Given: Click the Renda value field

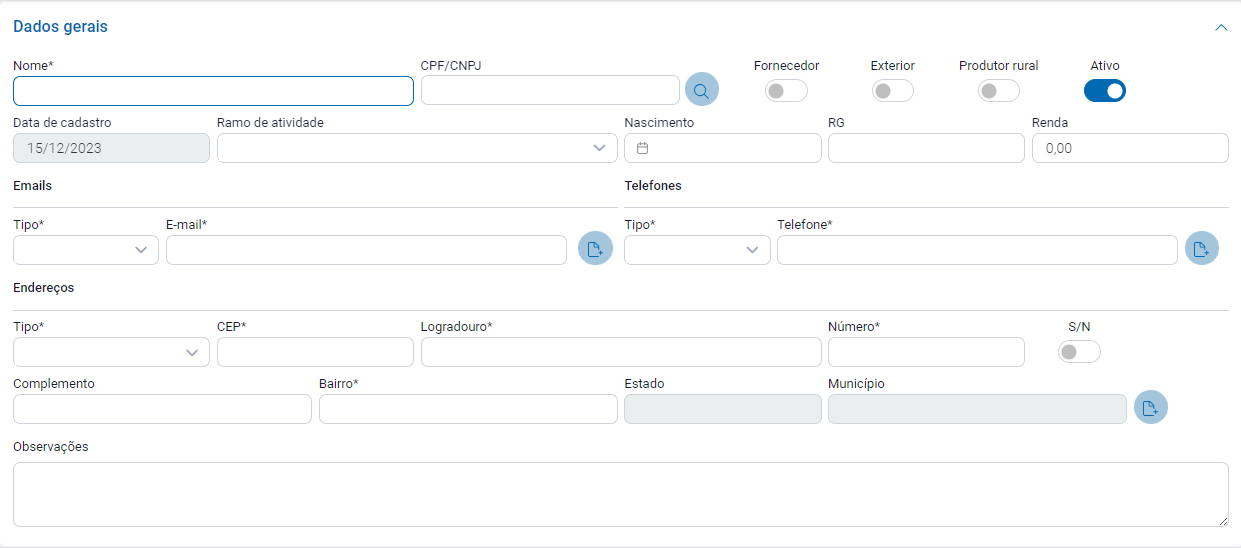Looking at the screenshot, I should pos(1129,148).
